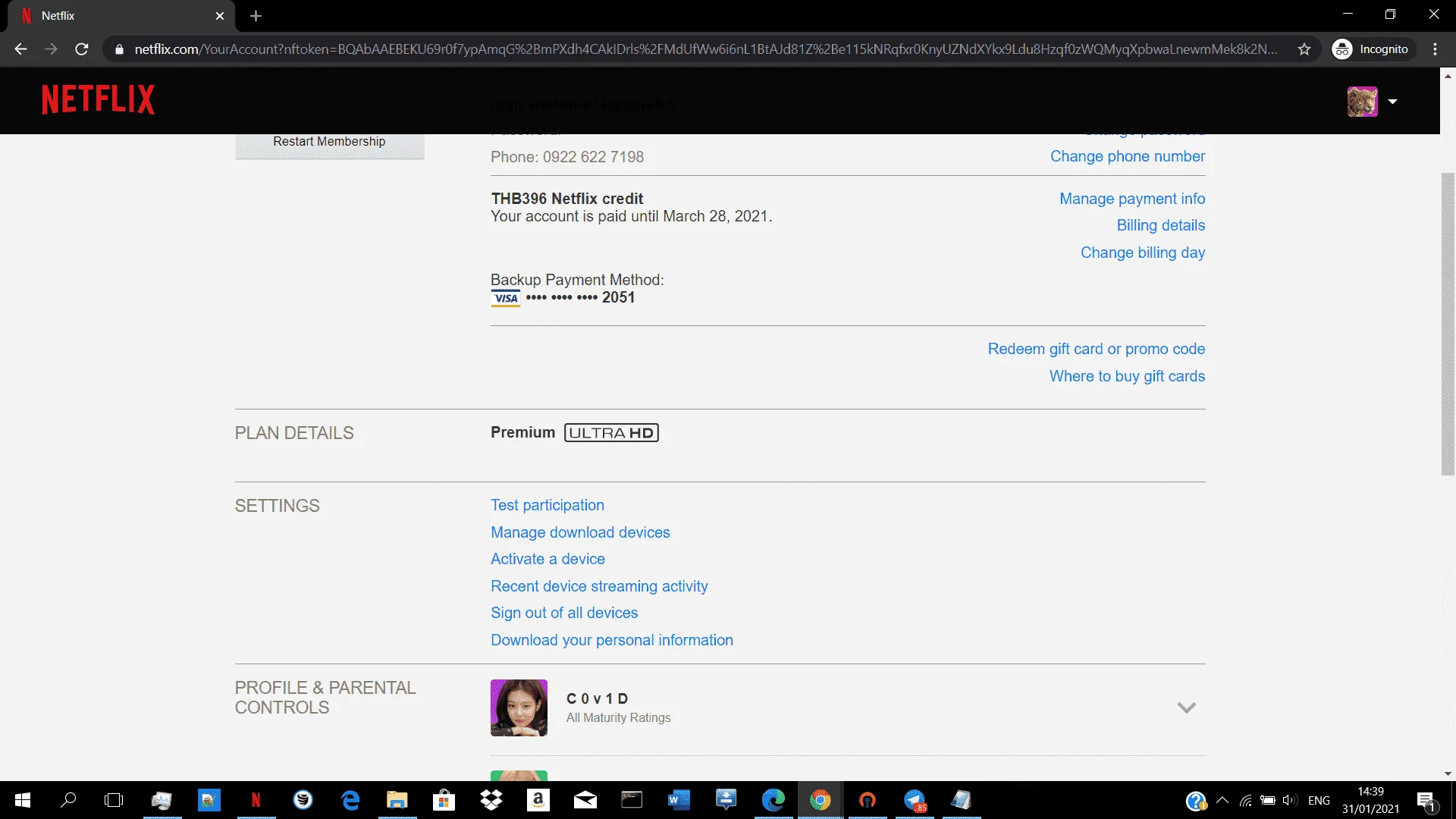The image size is (1456, 819).
Task: Expand the account dropdown arrow beside the avatar
Action: pyautogui.click(x=1392, y=102)
